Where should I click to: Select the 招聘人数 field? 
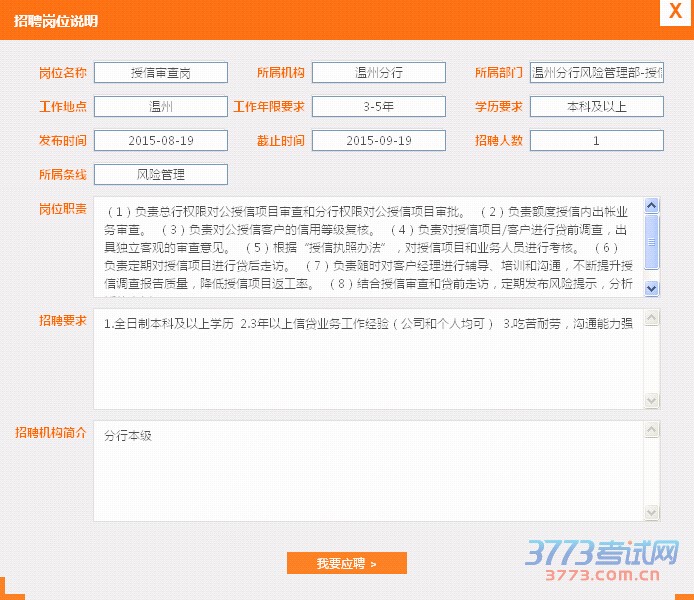pos(596,141)
